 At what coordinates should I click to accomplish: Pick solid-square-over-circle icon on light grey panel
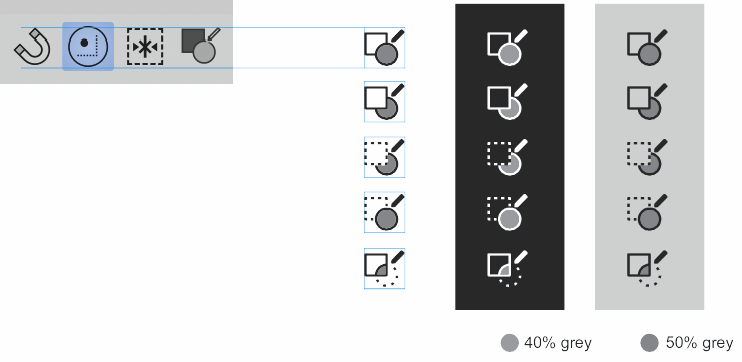click(647, 102)
